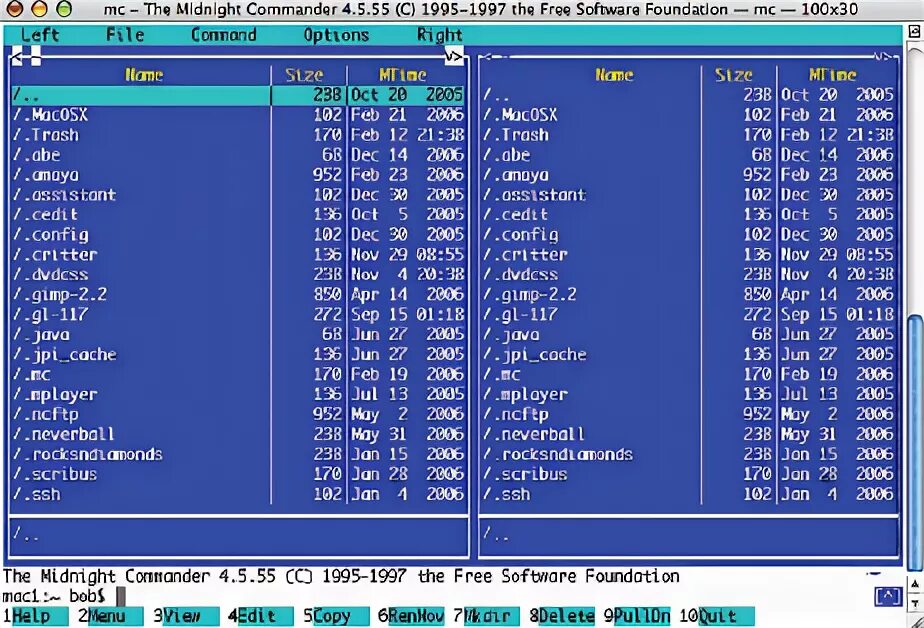Select /.dvdcss in the left panel

238,275
